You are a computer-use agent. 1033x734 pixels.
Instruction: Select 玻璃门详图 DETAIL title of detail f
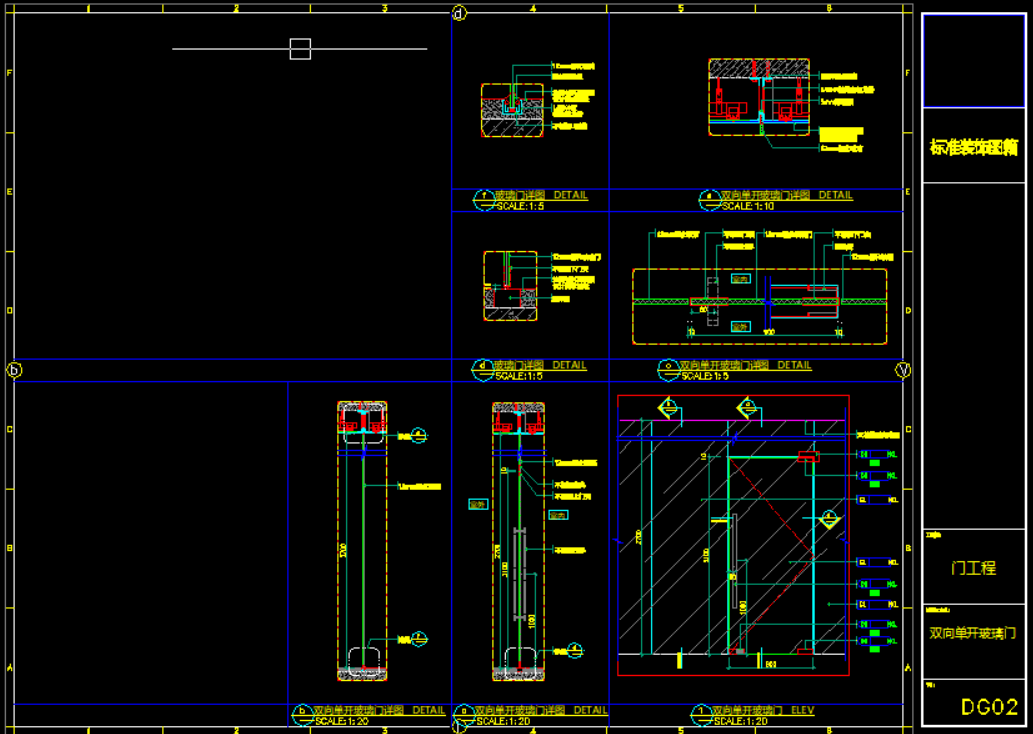pyautogui.click(x=542, y=195)
